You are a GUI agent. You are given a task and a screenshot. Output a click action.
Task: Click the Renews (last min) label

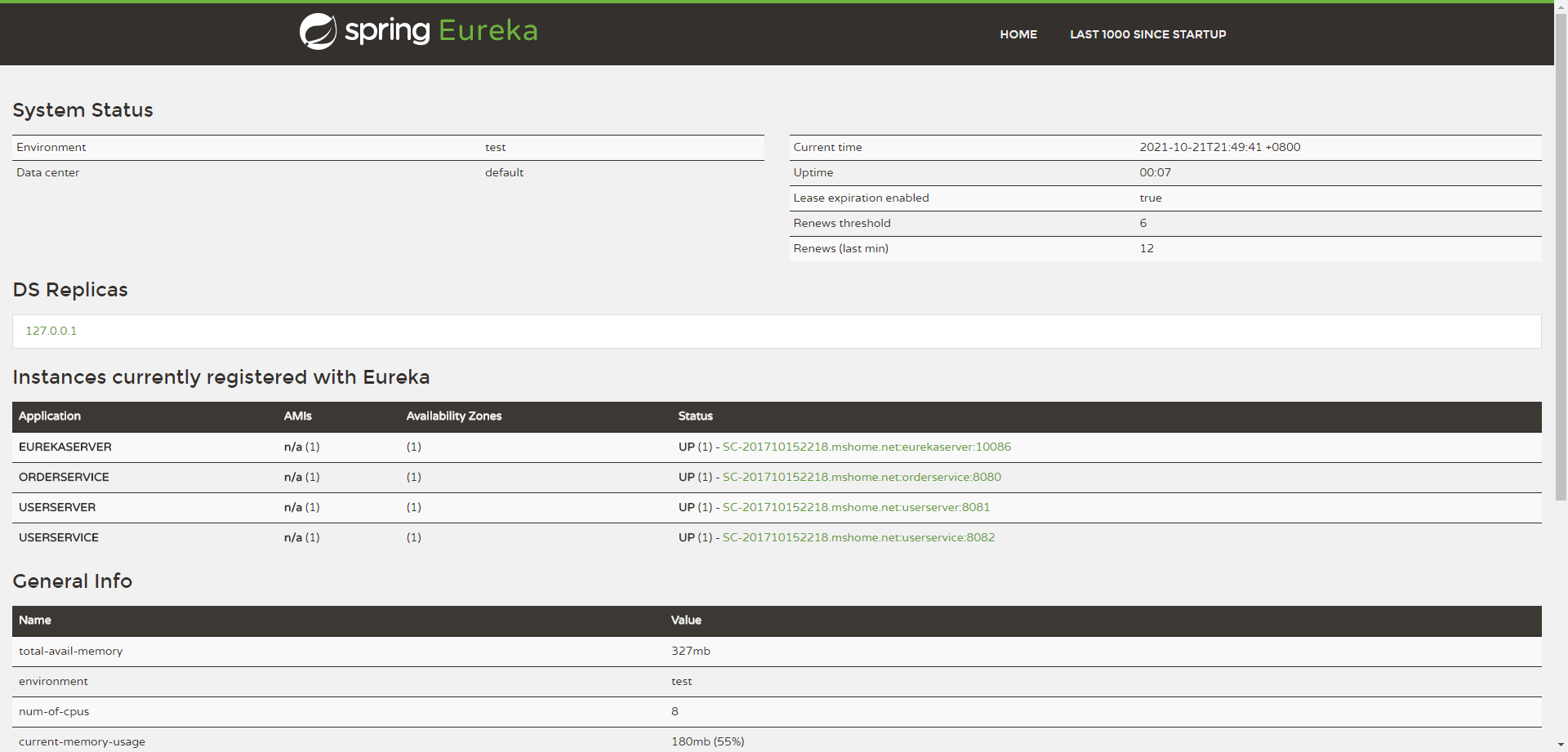[x=841, y=248]
